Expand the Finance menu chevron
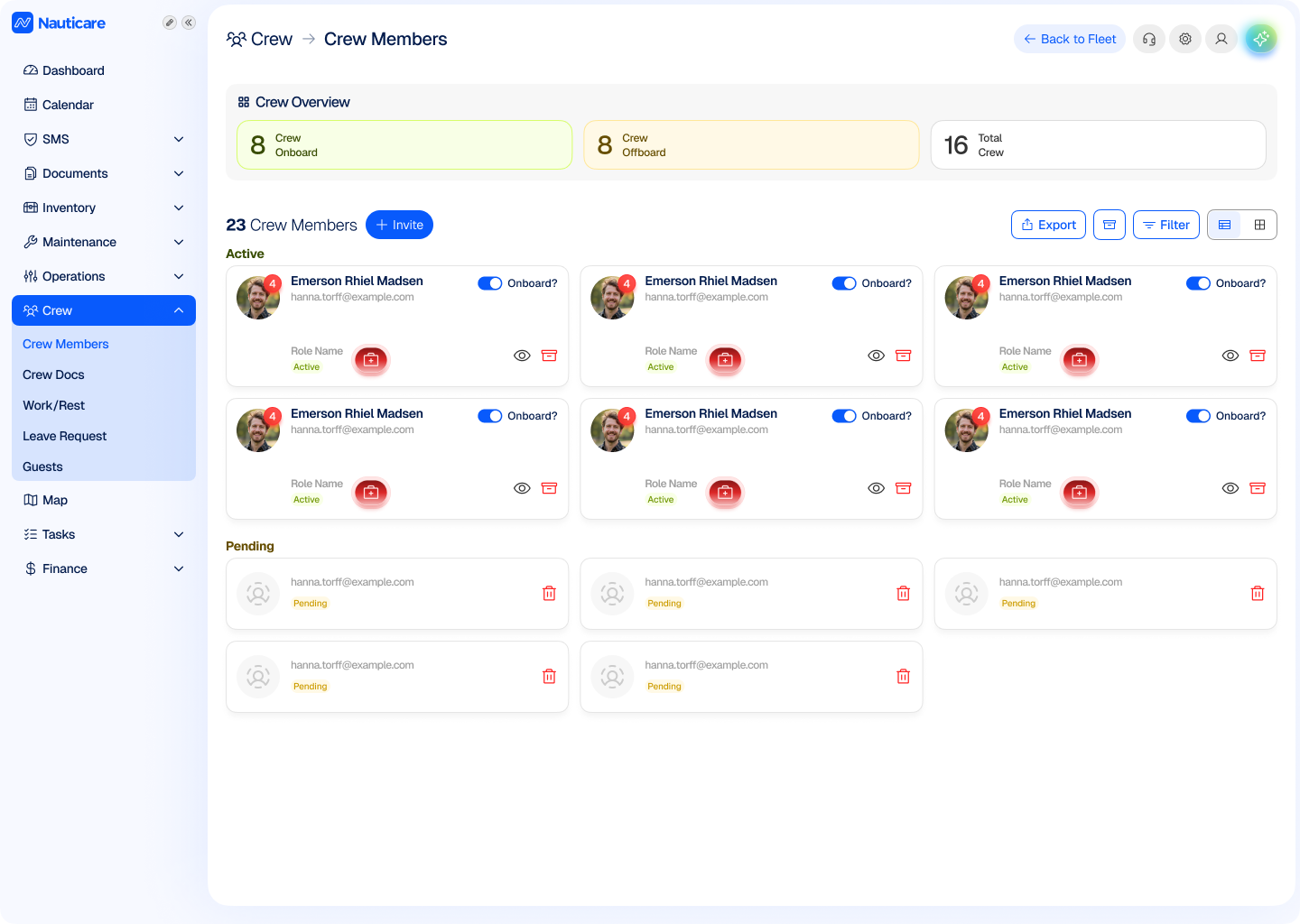Viewport: 1300px width, 924px height. click(x=179, y=568)
